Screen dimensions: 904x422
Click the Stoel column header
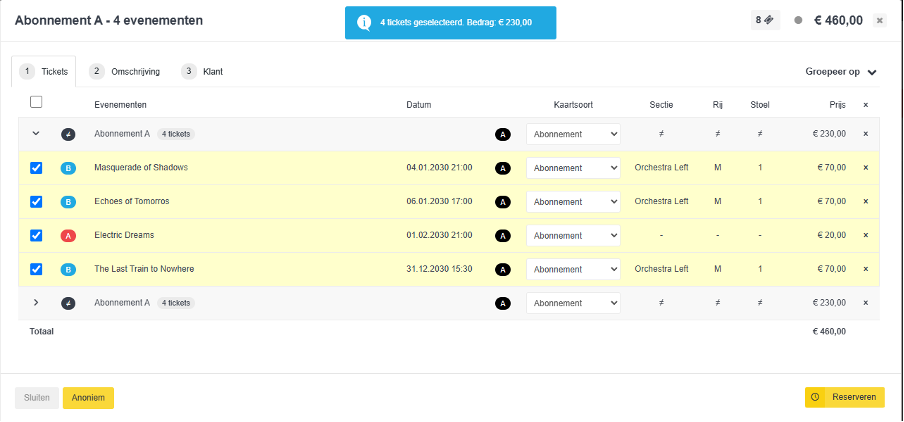(760, 105)
